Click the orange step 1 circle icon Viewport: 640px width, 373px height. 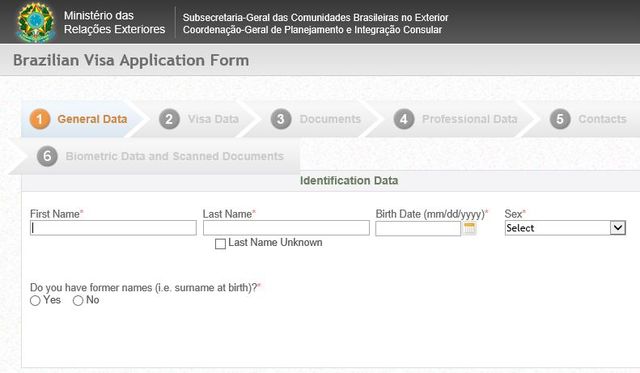[40, 119]
